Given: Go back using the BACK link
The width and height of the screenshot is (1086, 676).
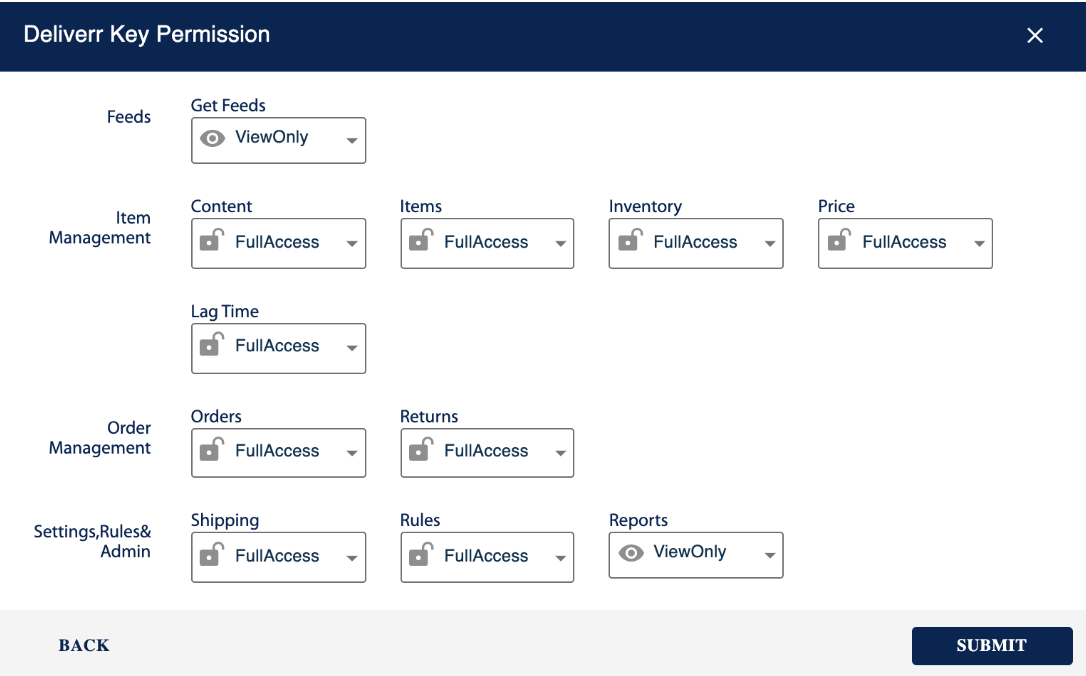Looking at the screenshot, I should pos(84,646).
